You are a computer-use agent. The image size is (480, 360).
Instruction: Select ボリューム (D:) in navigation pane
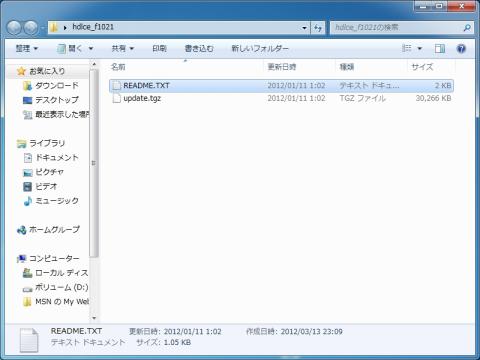coord(62,287)
